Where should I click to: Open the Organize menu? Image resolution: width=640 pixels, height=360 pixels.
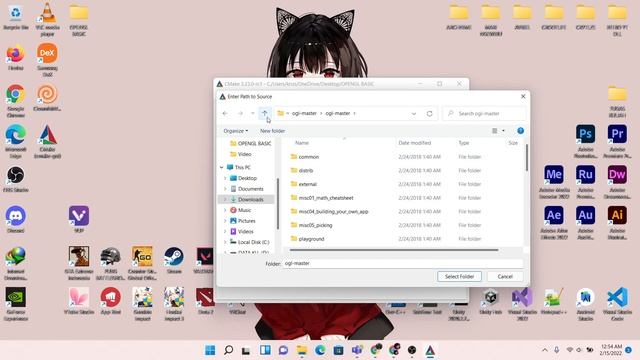point(236,131)
